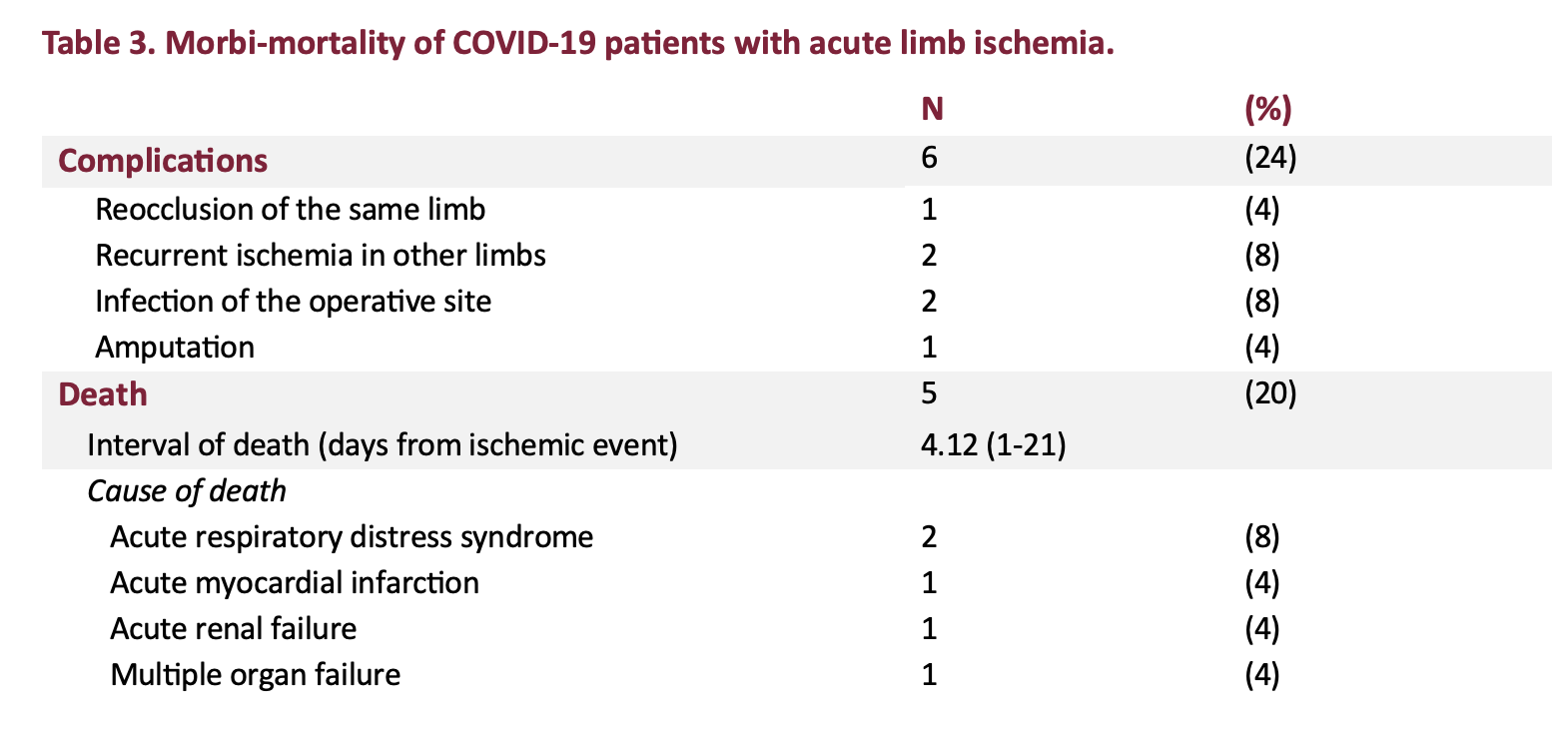Click the Complications row heading
The height and width of the screenshot is (737, 1568).
click(x=163, y=161)
